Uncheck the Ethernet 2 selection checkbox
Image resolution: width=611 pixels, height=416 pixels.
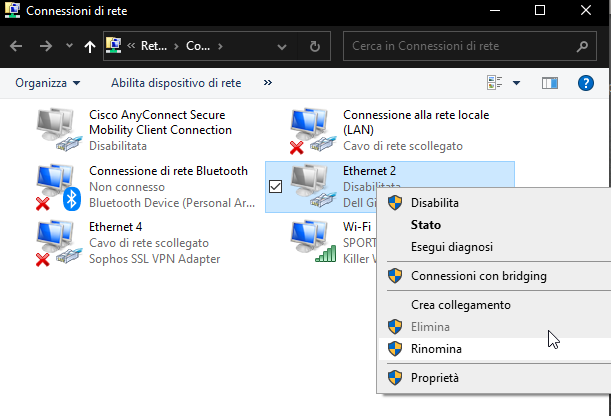[x=275, y=187]
